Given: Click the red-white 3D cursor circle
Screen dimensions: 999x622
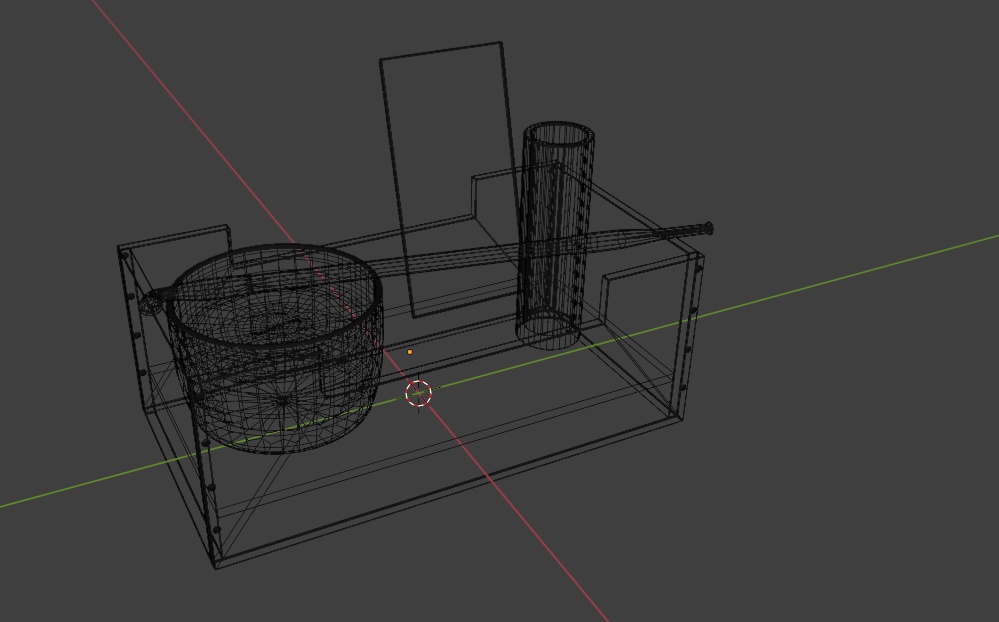Looking at the screenshot, I should coord(419,393).
